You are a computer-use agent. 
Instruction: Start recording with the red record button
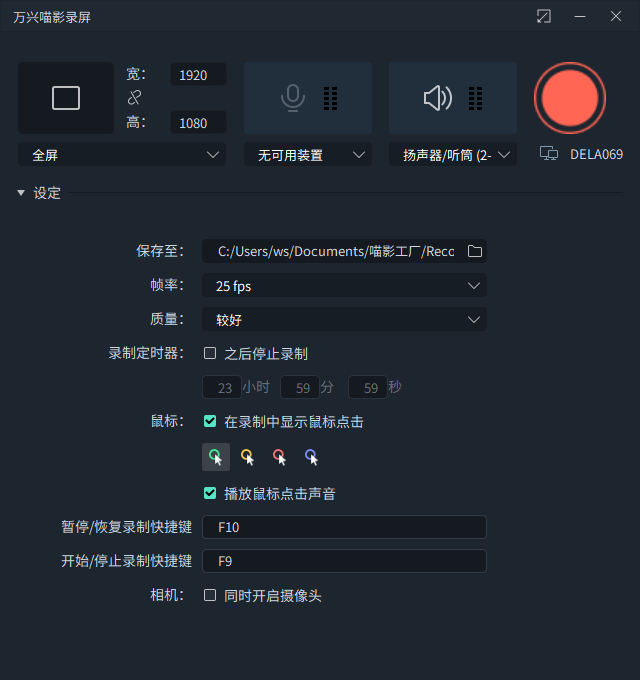coord(569,98)
